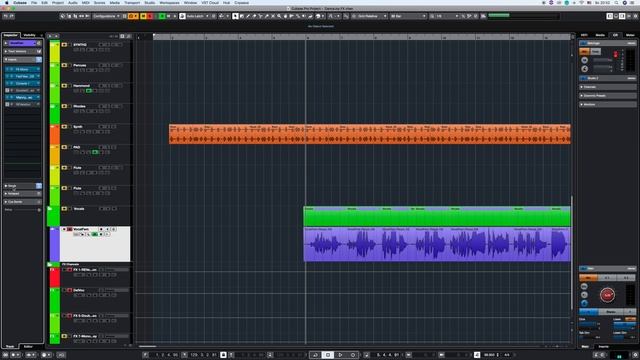Select the Object Selection arrow tool
This screenshot has width=640, height=360.
click(x=235, y=16)
